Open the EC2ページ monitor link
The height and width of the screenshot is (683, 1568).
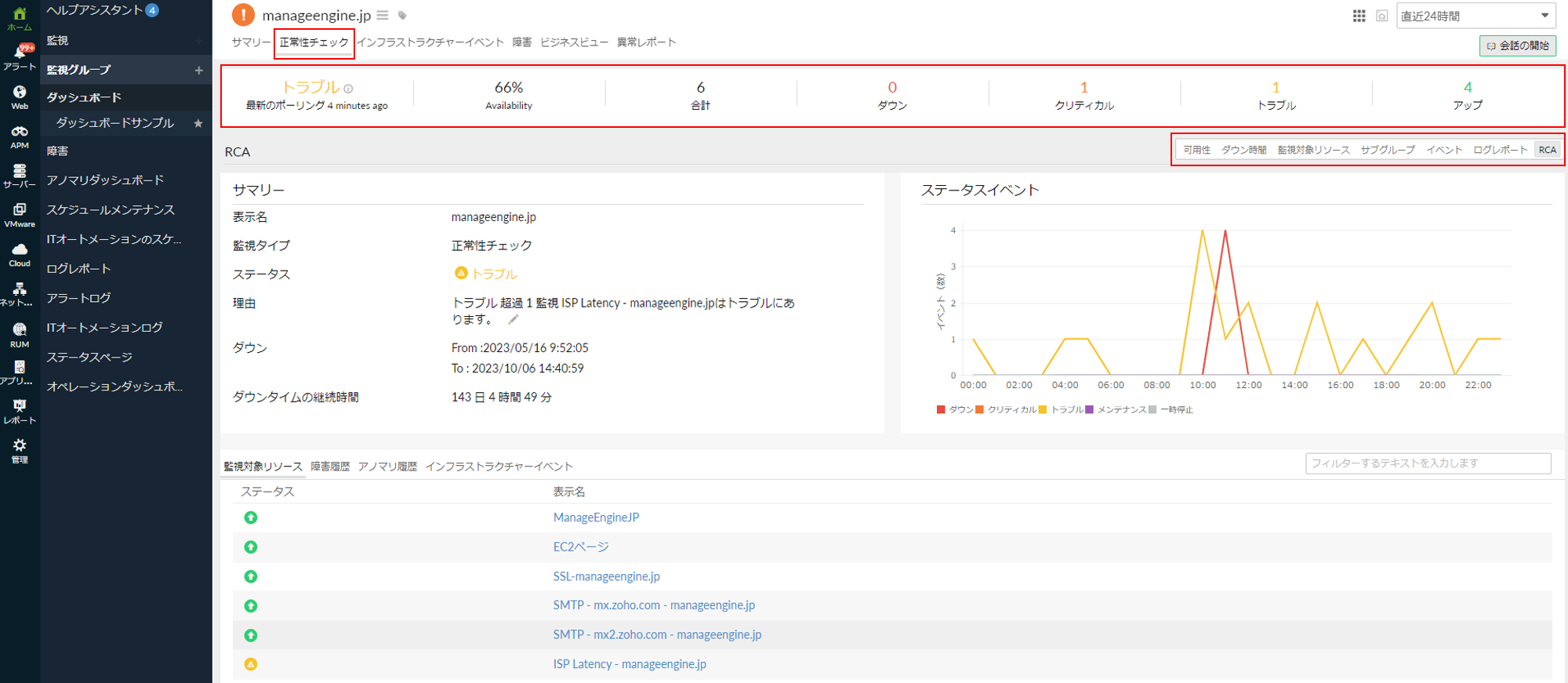pos(581,547)
